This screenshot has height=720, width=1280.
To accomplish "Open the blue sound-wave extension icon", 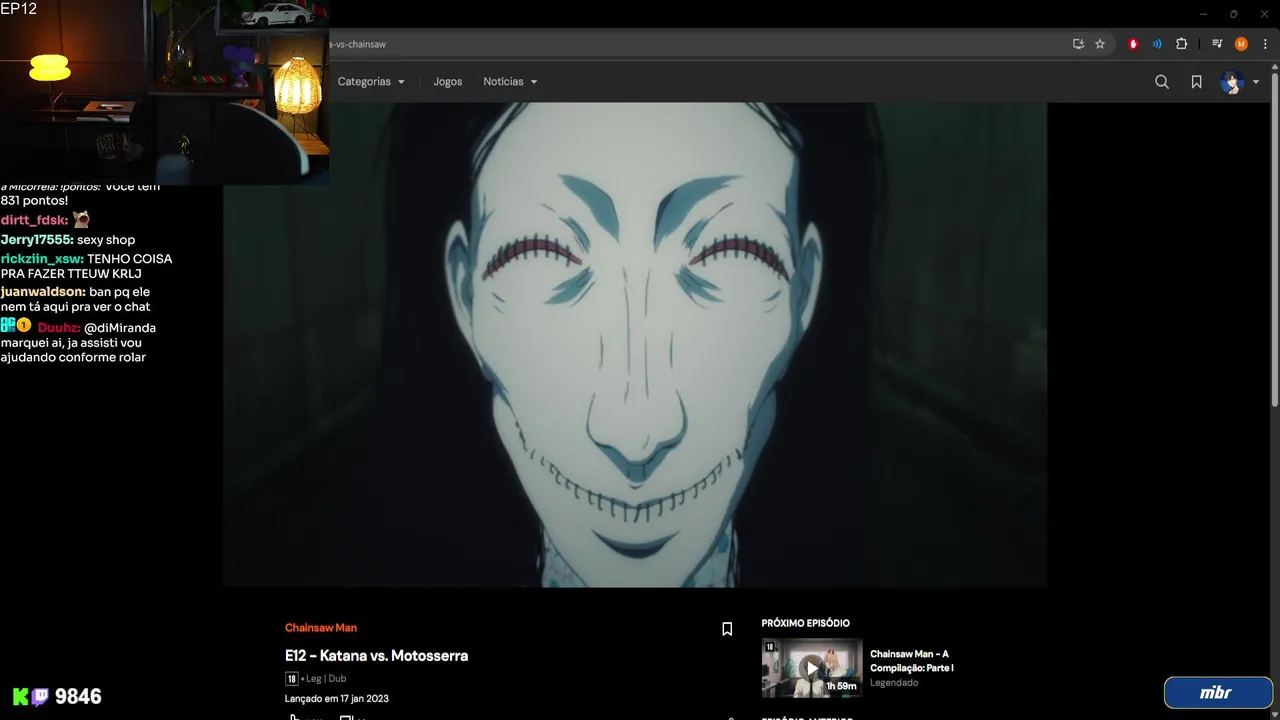I will (x=1157, y=44).
